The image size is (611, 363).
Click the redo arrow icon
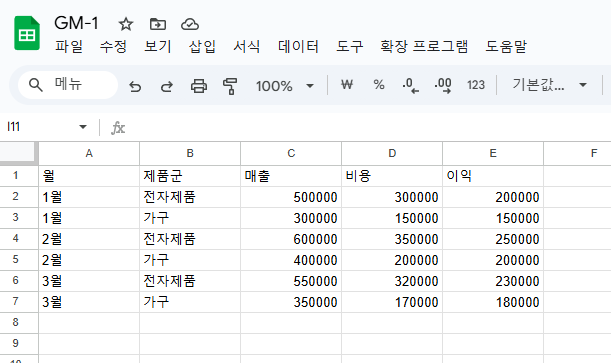[x=167, y=85]
